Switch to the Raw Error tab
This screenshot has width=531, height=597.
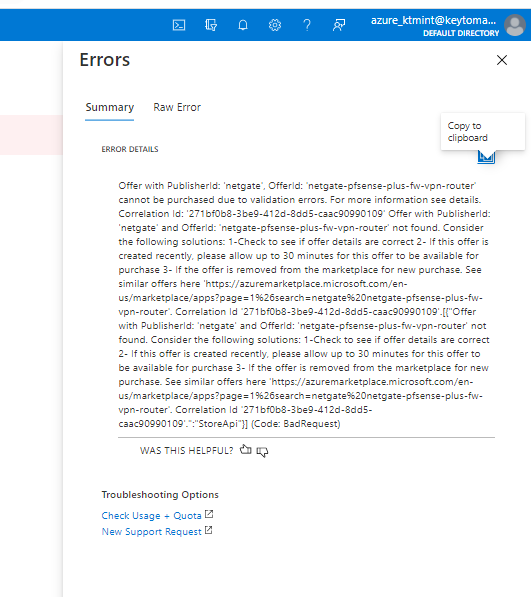click(177, 107)
